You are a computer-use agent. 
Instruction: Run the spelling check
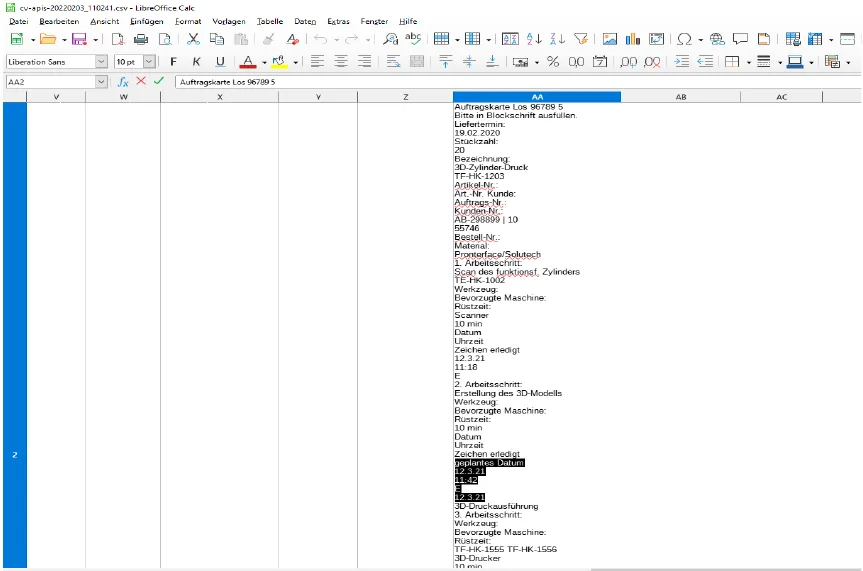click(413, 39)
